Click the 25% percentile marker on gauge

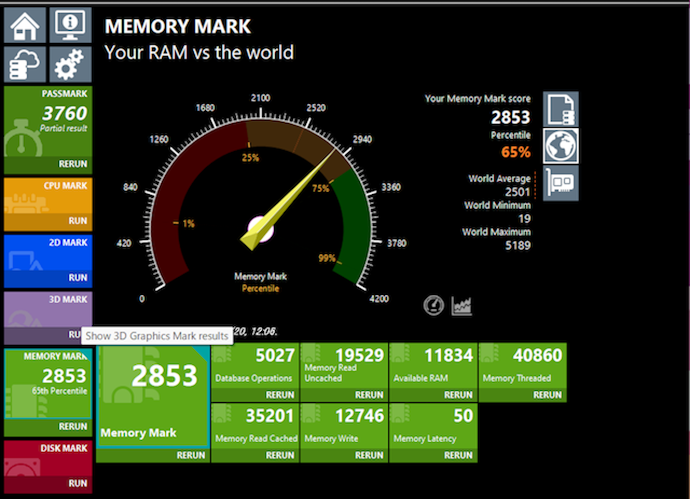click(x=250, y=158)
